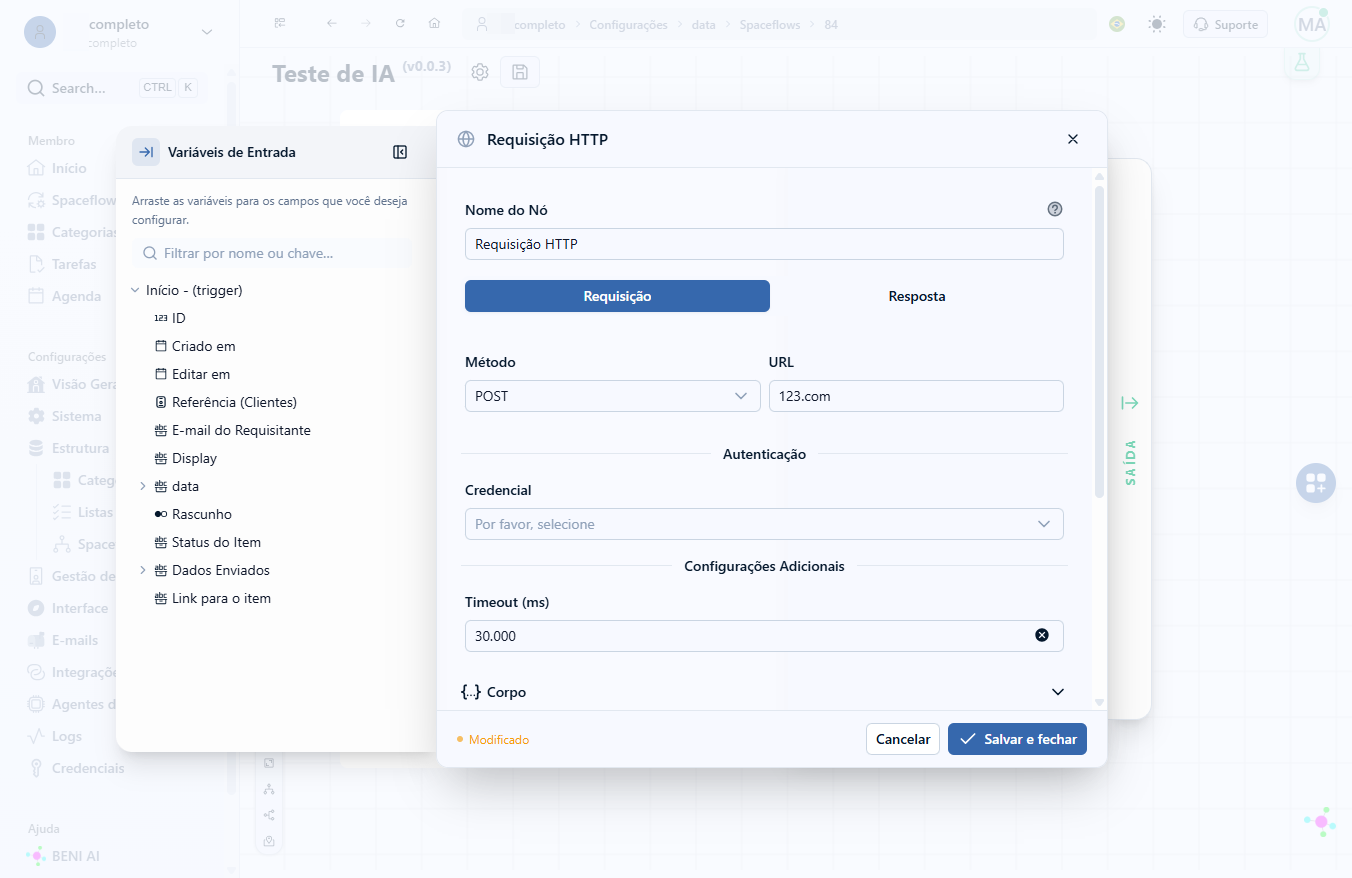Collapse the Variáveis de Entrada panel icon
The width and height of the screenshot is (1352, 878).
(x=400, y=152)
